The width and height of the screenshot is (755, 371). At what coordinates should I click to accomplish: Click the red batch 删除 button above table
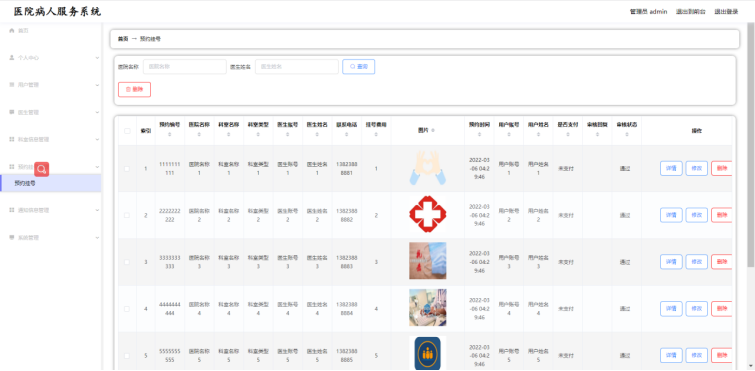coord(134,90)
